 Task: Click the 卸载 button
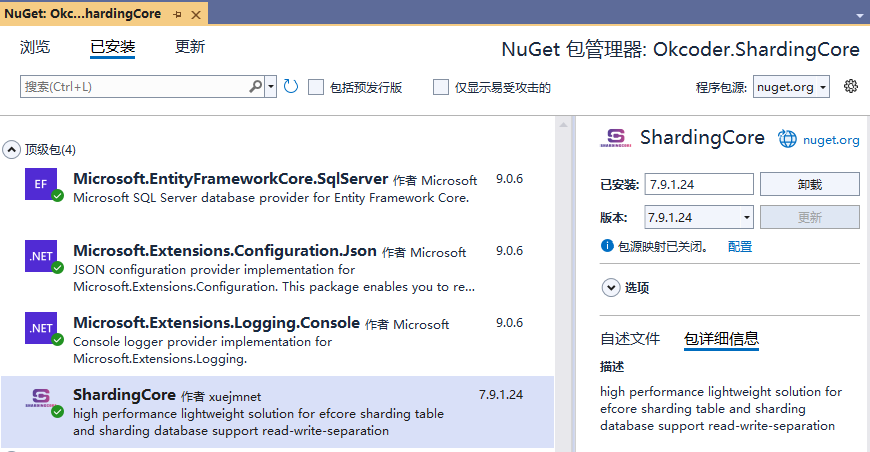click(810, 184)
